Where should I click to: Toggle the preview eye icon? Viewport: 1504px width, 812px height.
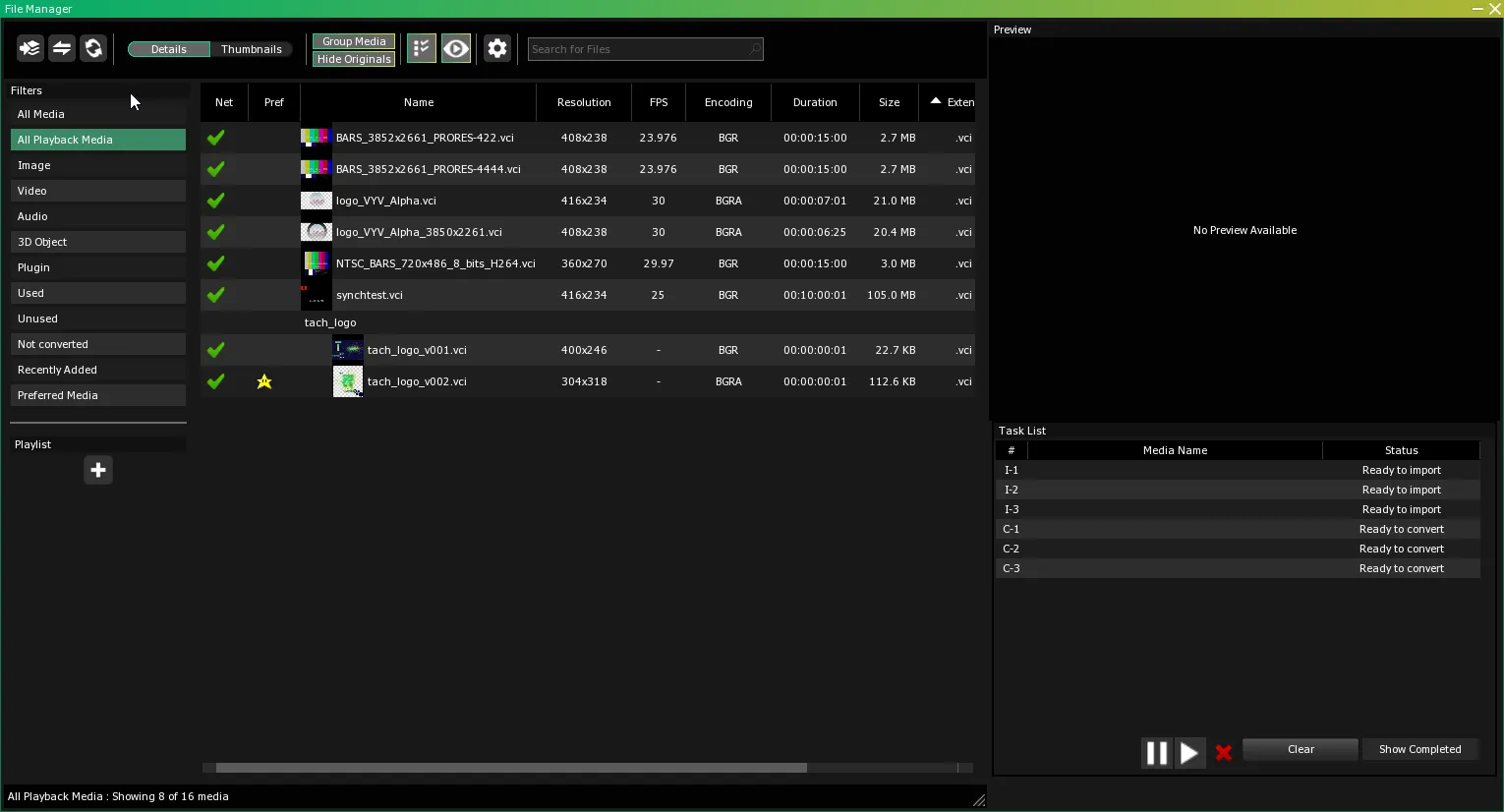(x=456, y=48)
